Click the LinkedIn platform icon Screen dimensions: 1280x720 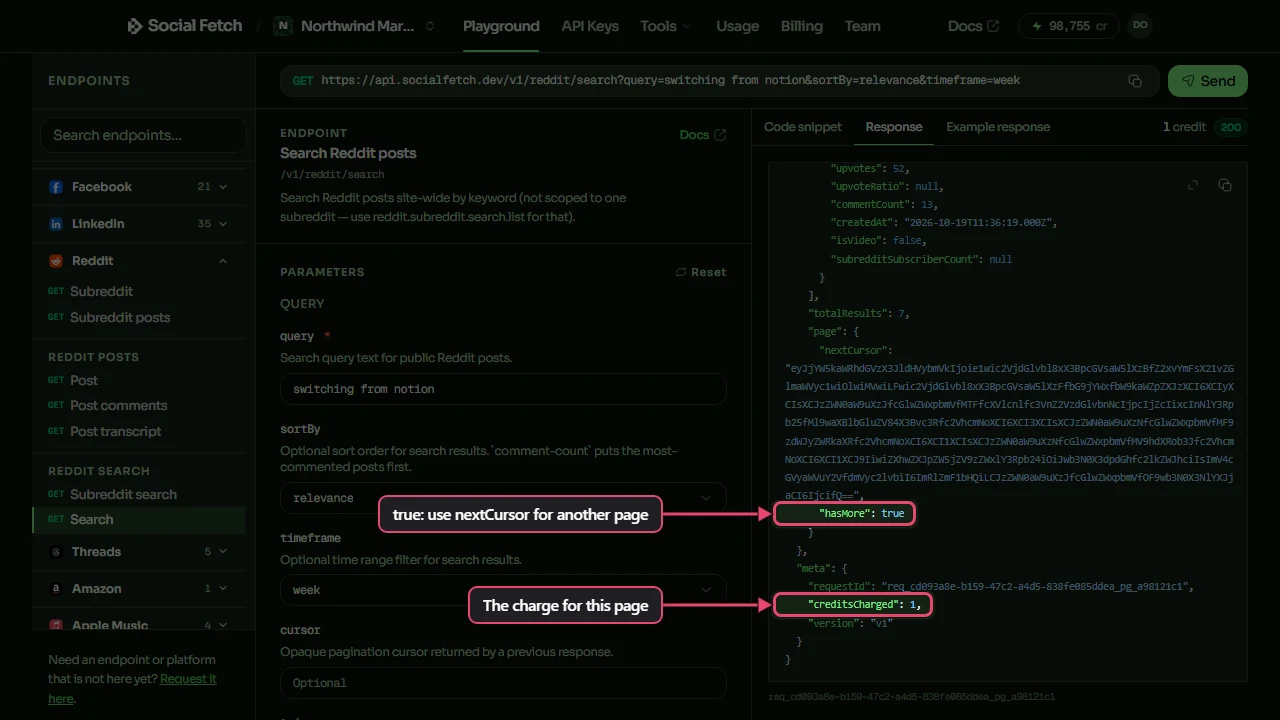[x=56, y=224]
